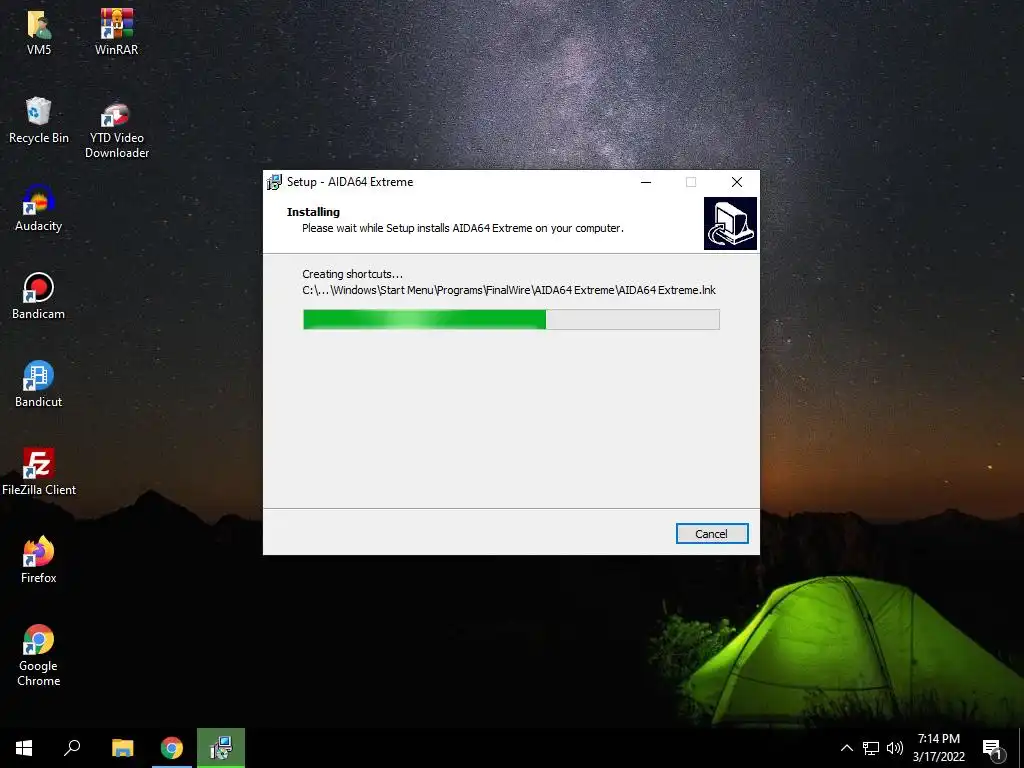Open the notification center icon
1024x768 pixels.
[992, 749]
